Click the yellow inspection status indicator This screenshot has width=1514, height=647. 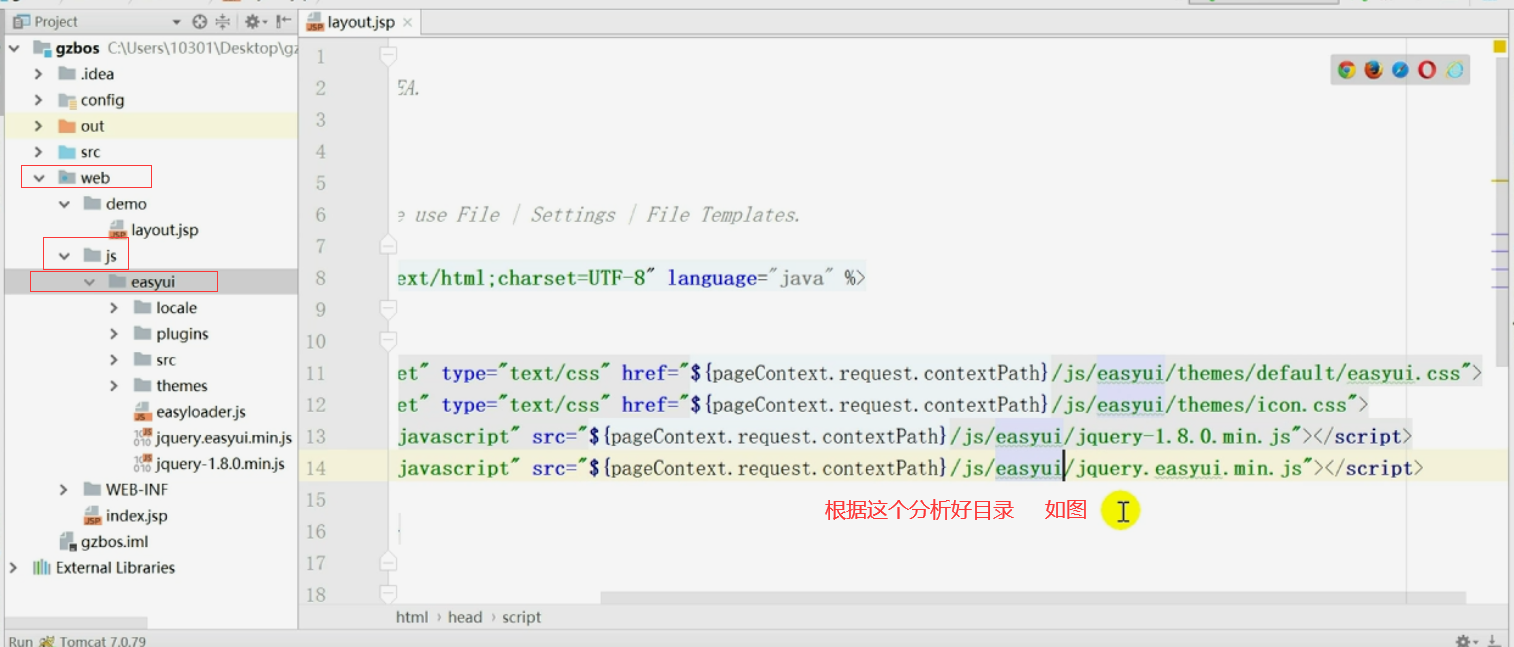coord(1500,47)
